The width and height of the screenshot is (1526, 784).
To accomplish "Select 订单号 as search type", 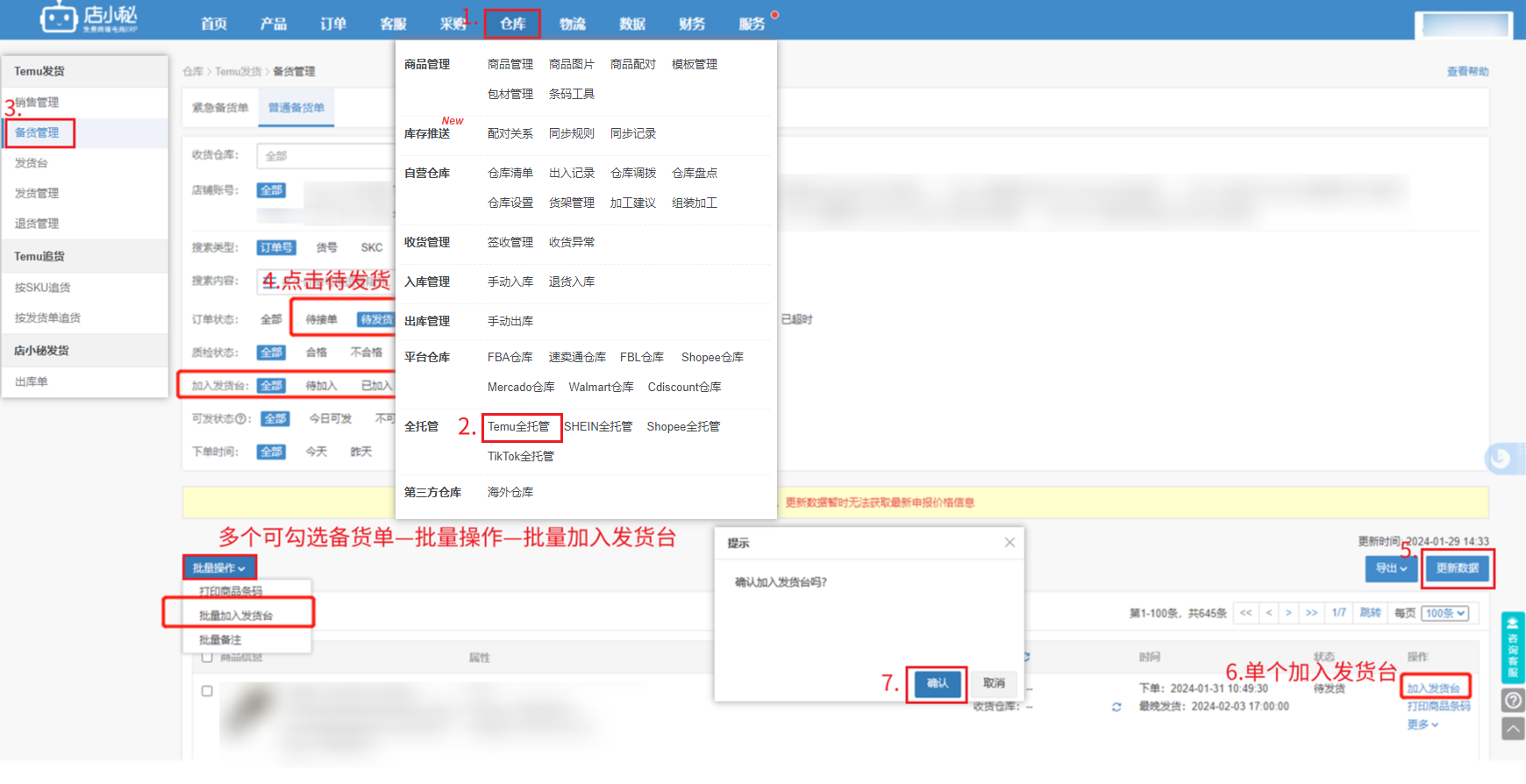I will point(276,247).
